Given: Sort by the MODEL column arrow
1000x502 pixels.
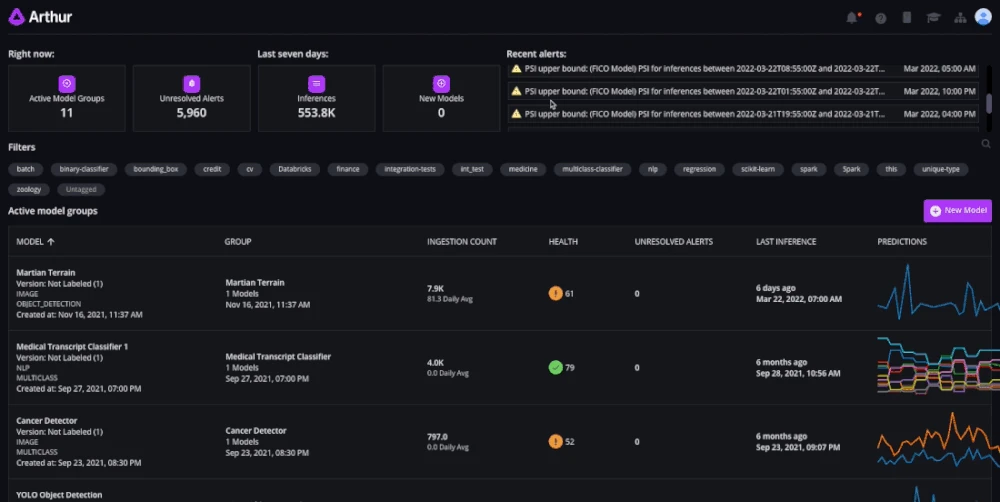Looking at the screenshot, I should (x=51, y=242).
